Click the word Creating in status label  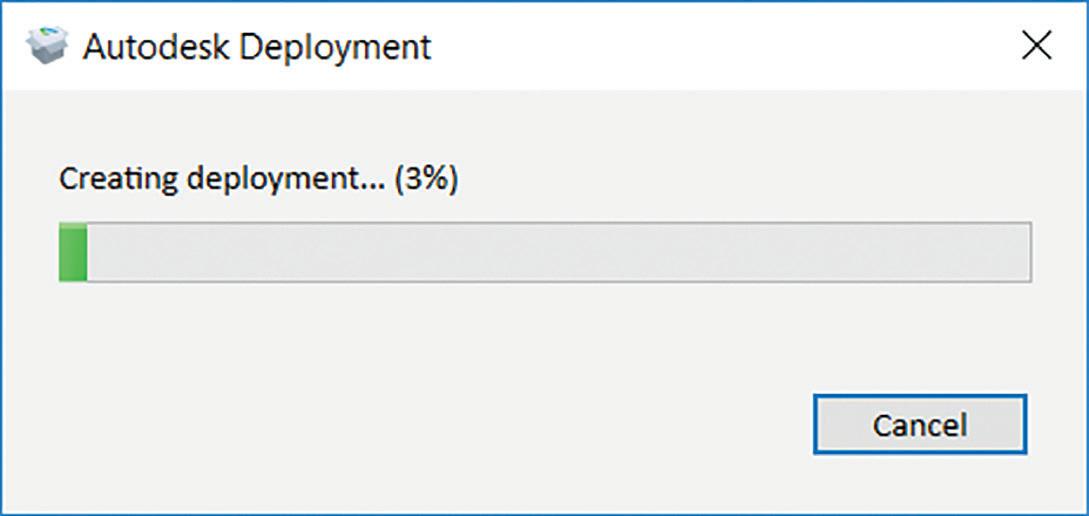coord(118,181)
